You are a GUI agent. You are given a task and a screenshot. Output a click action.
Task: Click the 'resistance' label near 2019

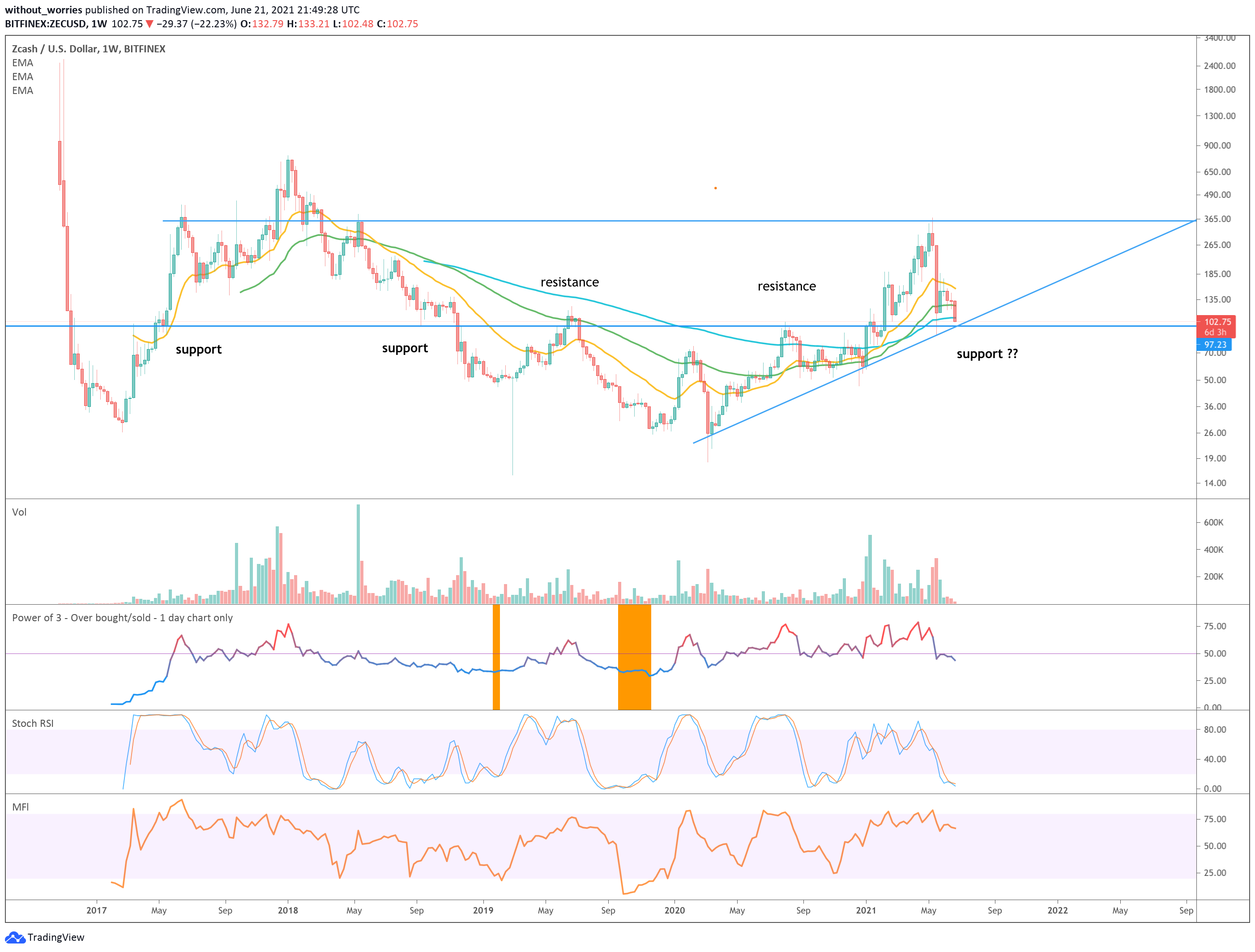point(570,282)
